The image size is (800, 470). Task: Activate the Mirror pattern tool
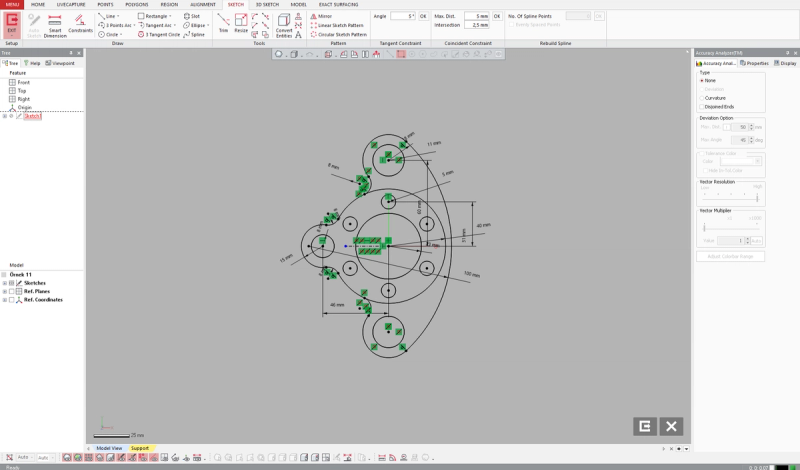[321, 16]
